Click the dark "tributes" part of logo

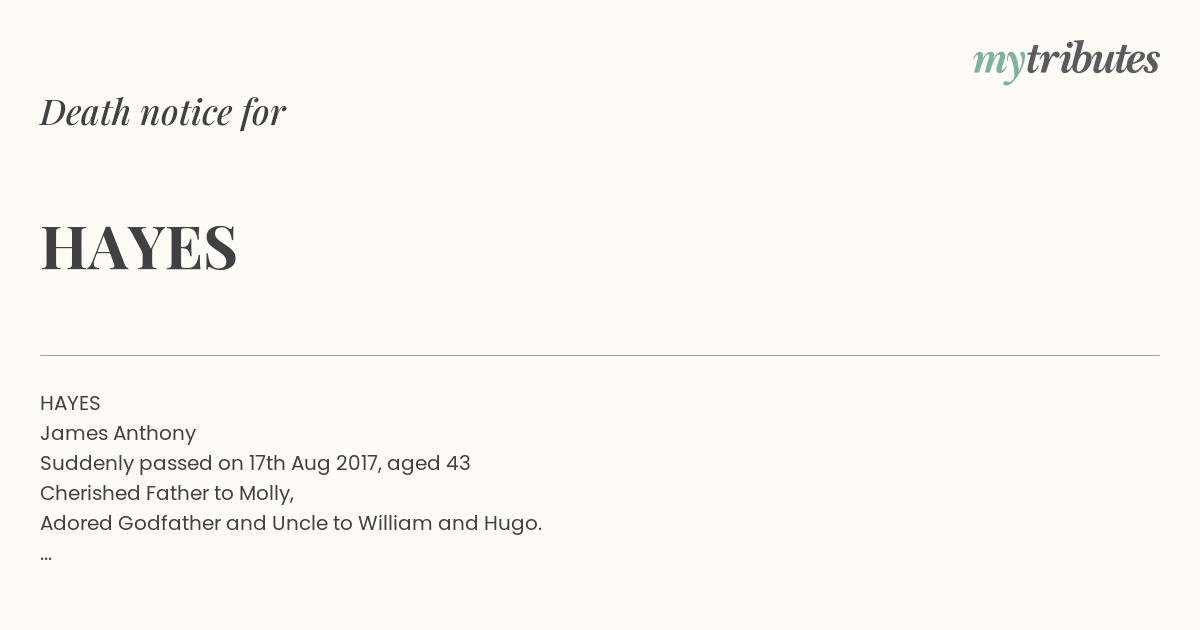coord(1093,59)
